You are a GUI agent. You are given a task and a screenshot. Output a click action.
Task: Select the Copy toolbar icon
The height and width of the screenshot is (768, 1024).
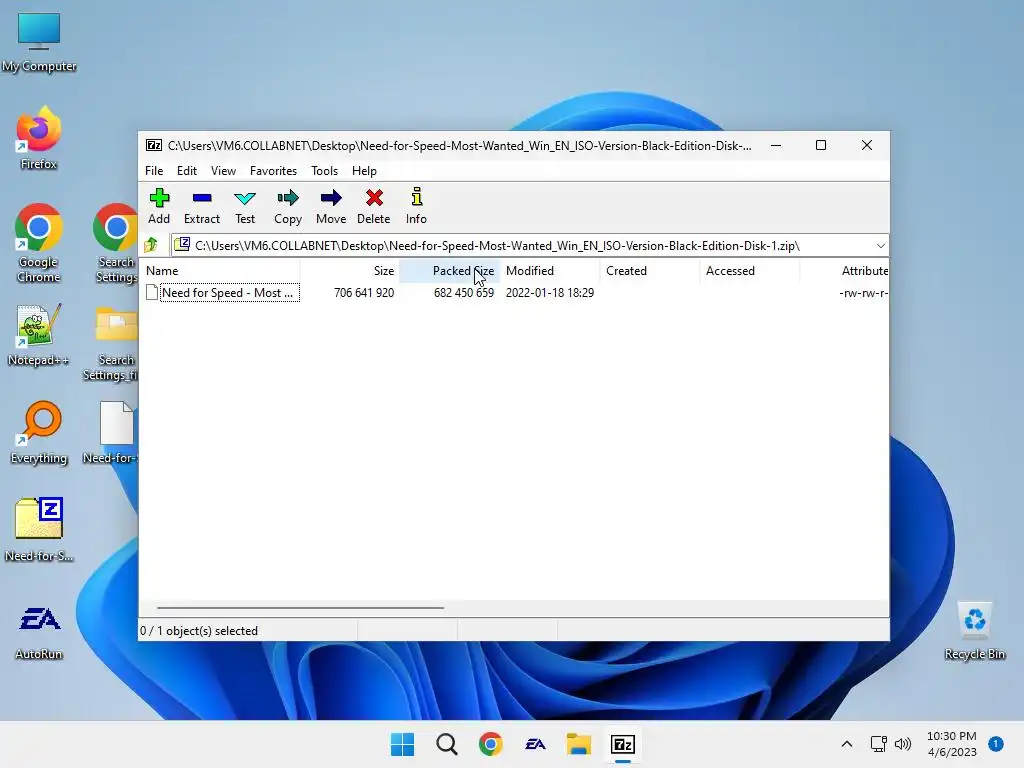288,206
